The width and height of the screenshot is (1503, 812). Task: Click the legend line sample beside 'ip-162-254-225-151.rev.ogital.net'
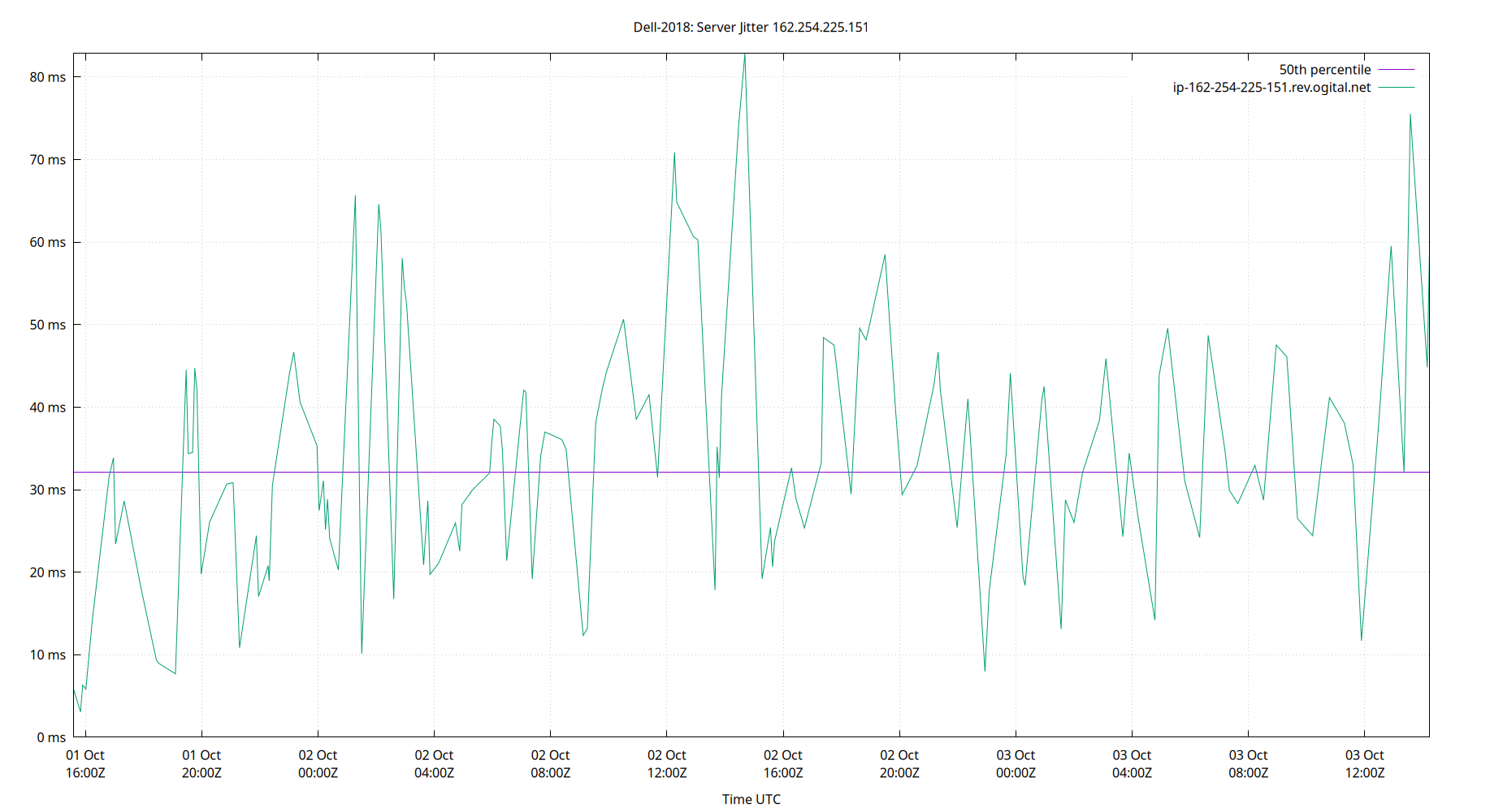1397,88
